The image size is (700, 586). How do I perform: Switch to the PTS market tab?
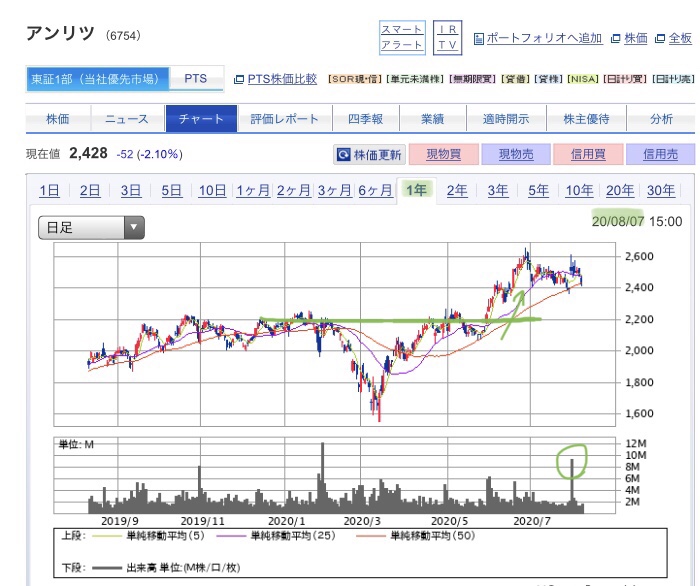click(196, 79)
